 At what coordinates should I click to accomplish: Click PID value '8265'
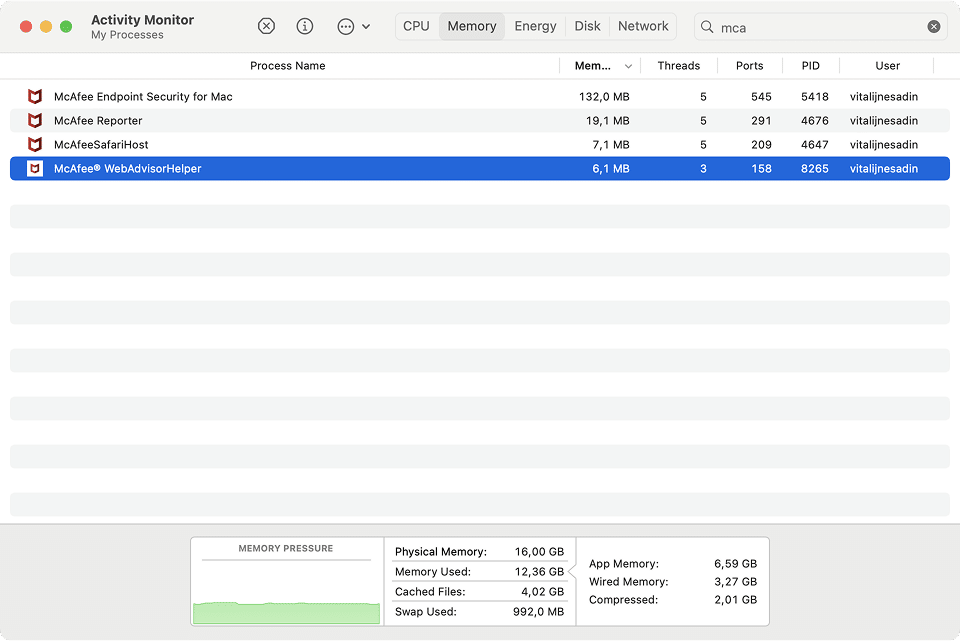tap(815, 168)
